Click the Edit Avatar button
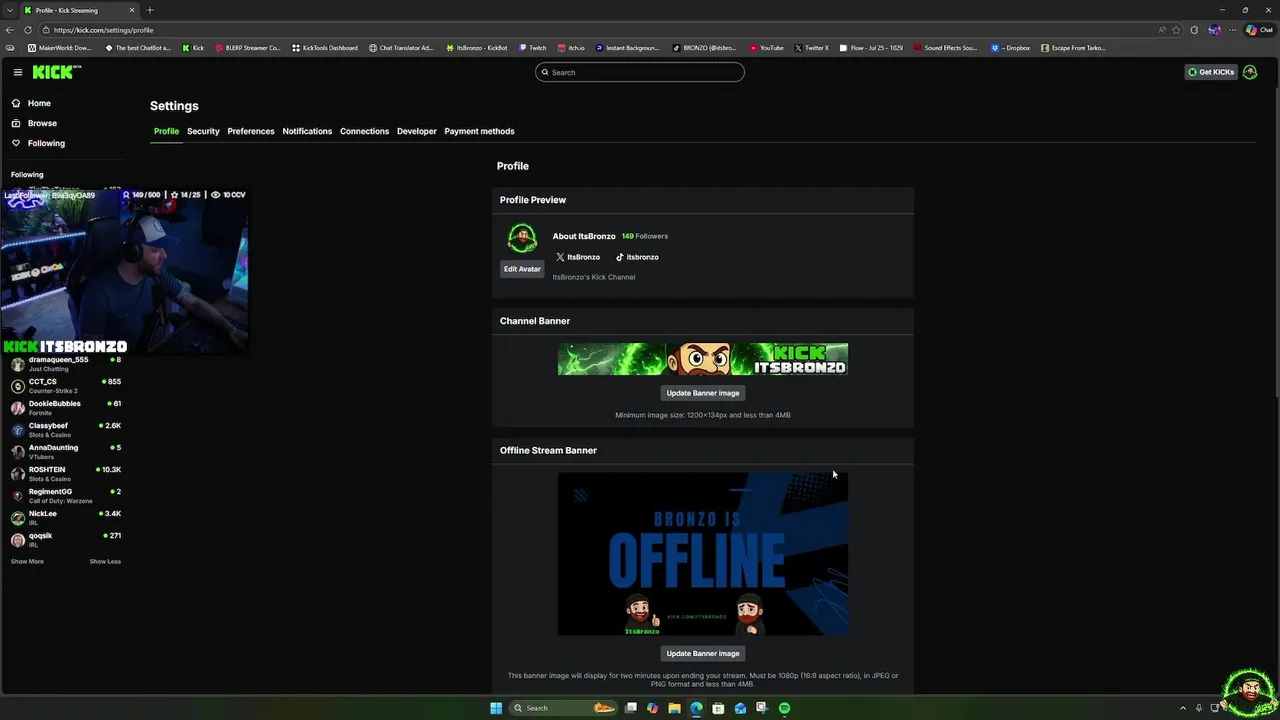 (x=522, y=269)
